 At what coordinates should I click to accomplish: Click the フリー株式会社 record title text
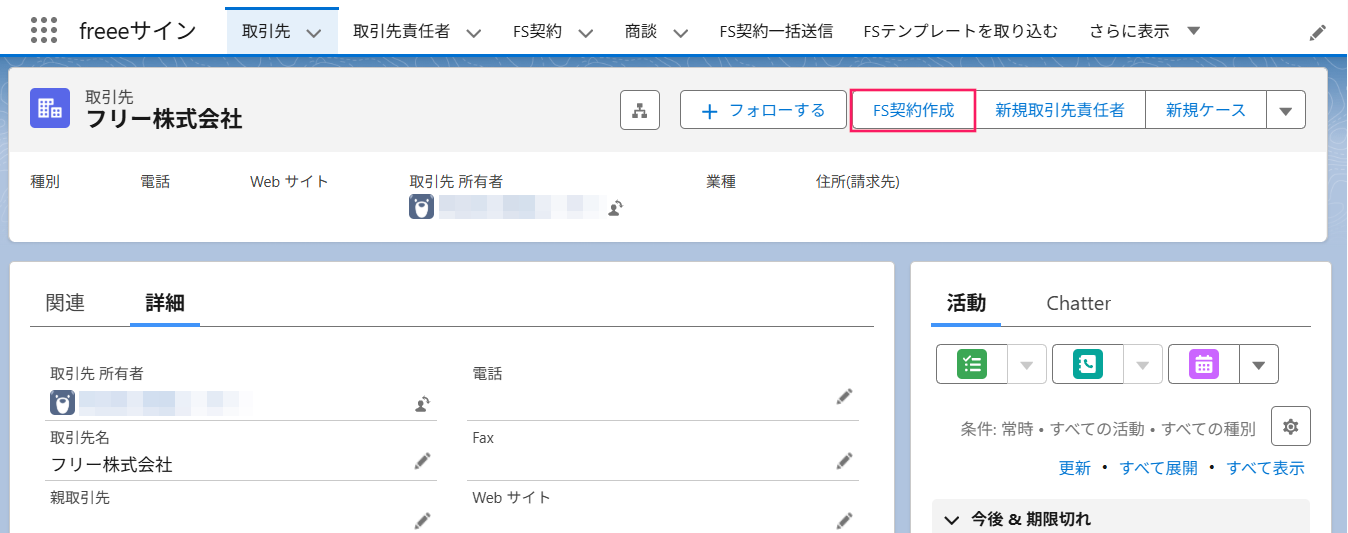point(164,120)
